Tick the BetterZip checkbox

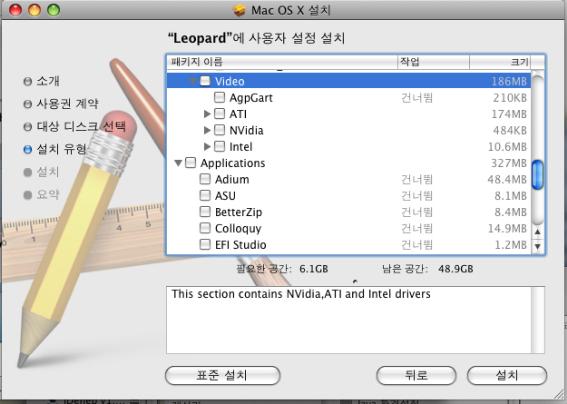205,212
